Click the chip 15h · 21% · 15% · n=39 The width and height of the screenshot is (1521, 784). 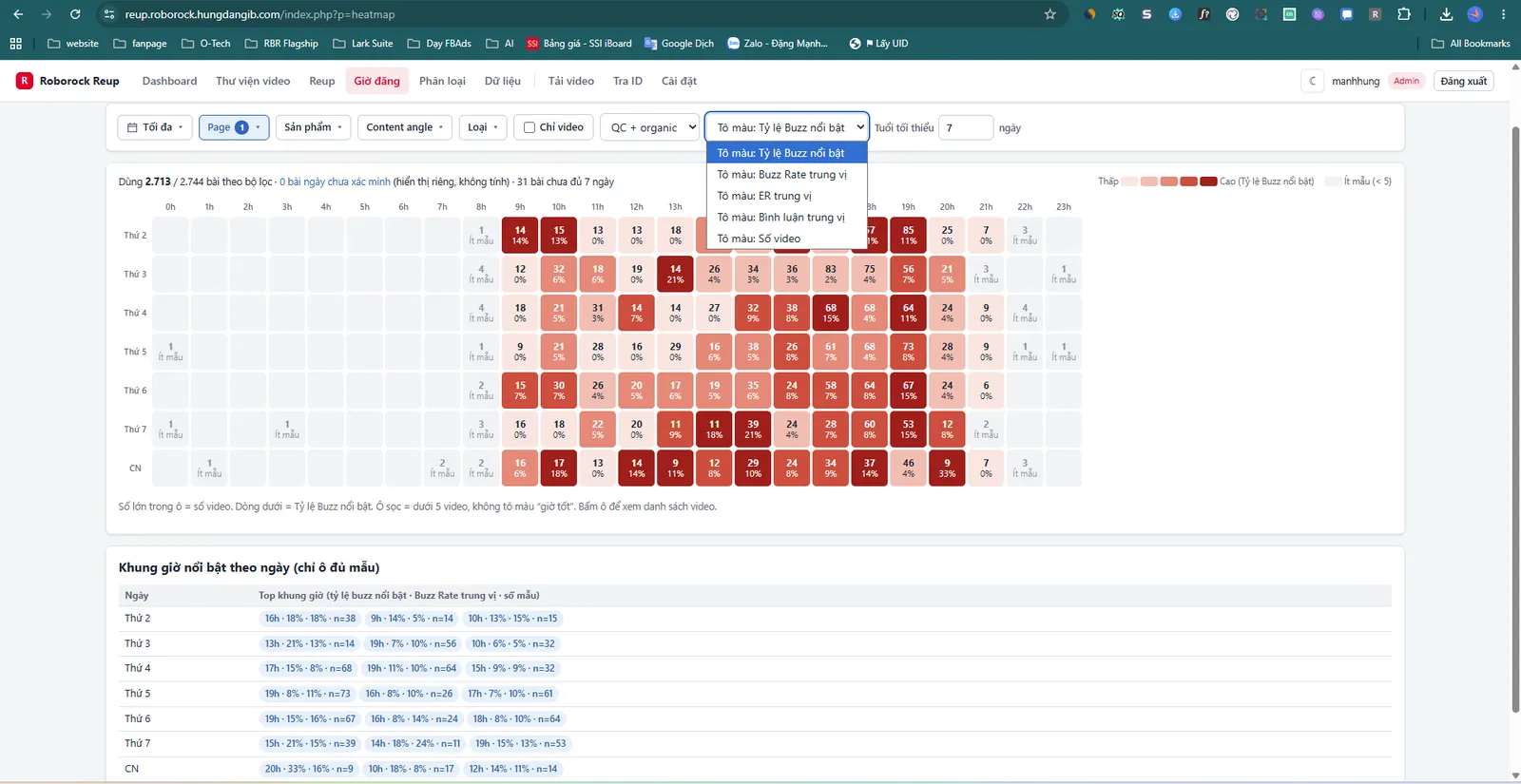pyautogui.click(x=310, y=744)
